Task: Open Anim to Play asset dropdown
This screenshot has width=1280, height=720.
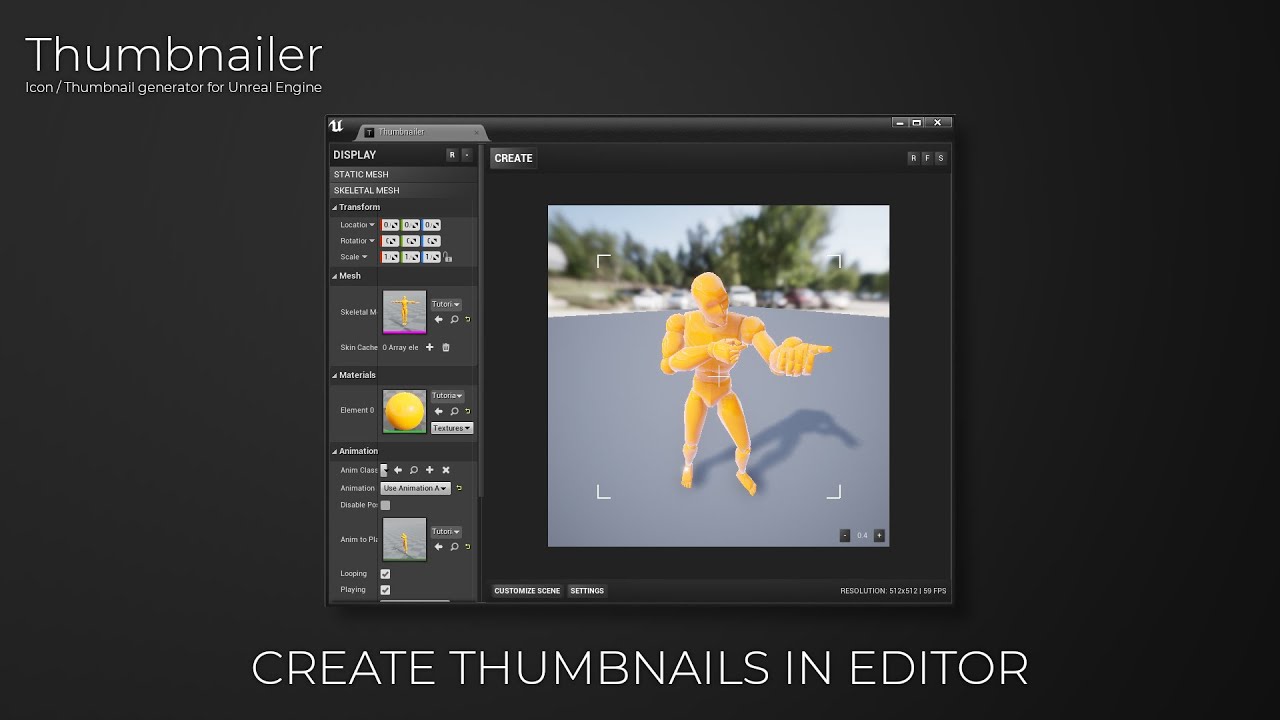Action: pos(446,532)
